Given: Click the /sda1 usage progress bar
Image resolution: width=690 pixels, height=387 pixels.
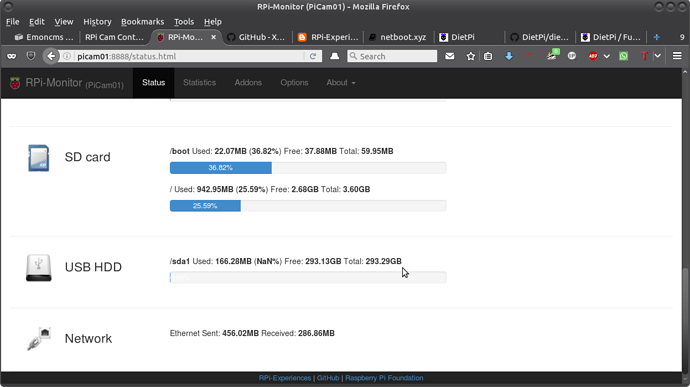Looking at the screenshot, I should point(308,277).
